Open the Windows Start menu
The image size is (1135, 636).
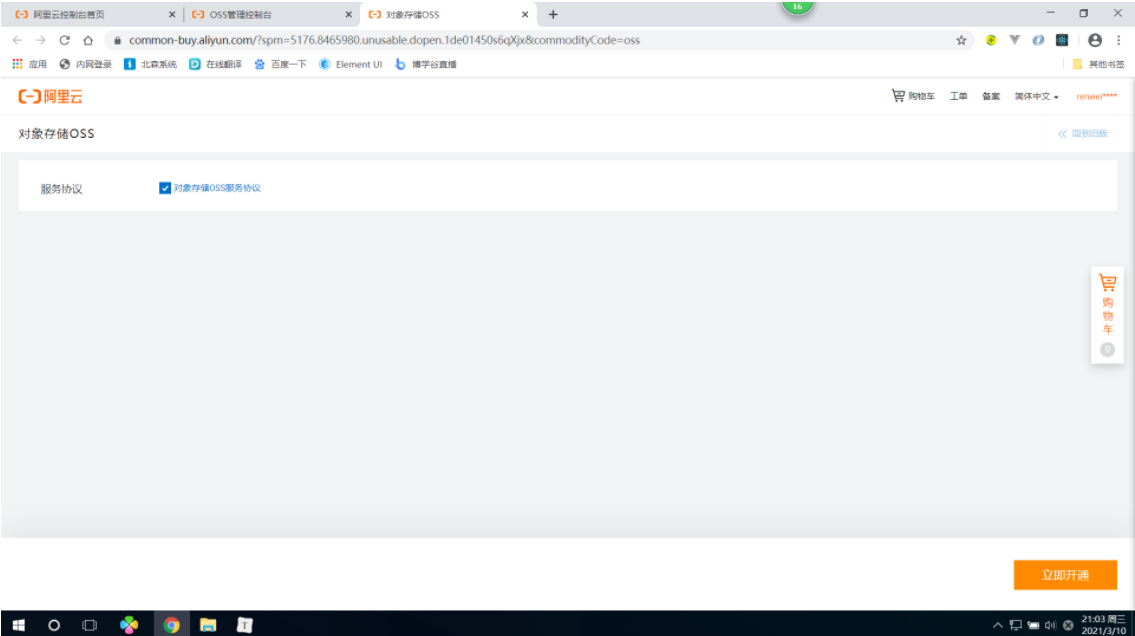(x=19, y=624)
